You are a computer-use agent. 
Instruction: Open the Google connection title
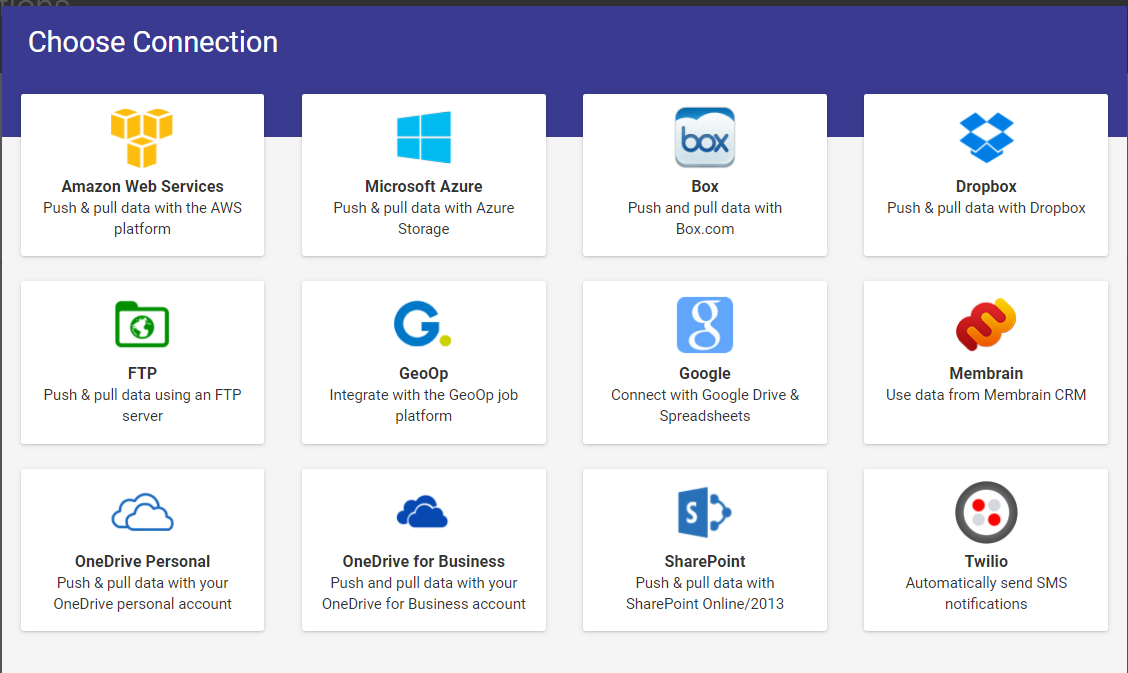coord(705,373)
